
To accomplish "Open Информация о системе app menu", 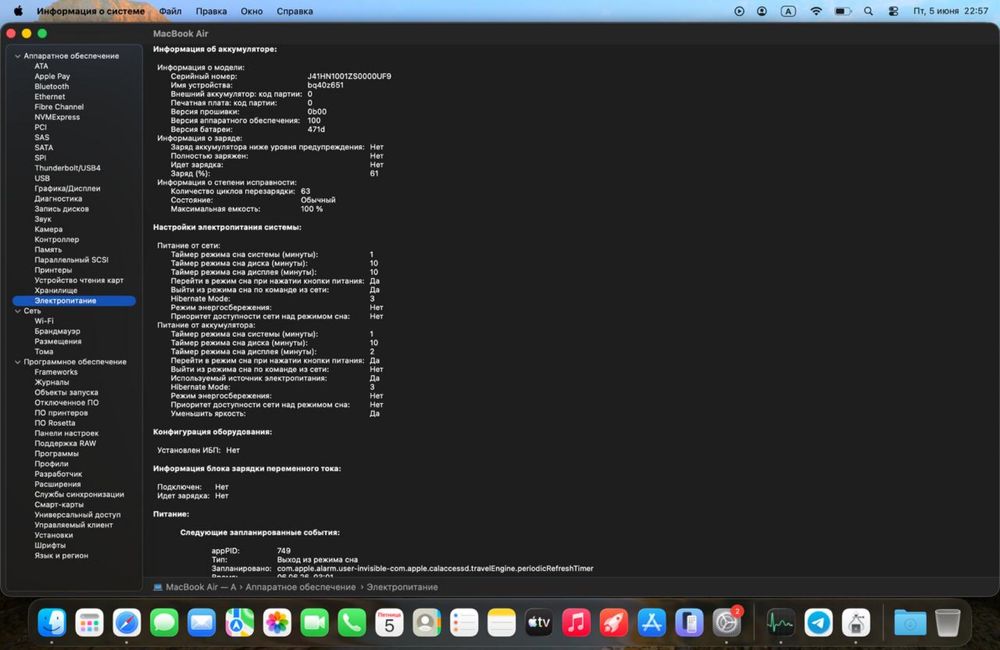I will click(91, 11).
